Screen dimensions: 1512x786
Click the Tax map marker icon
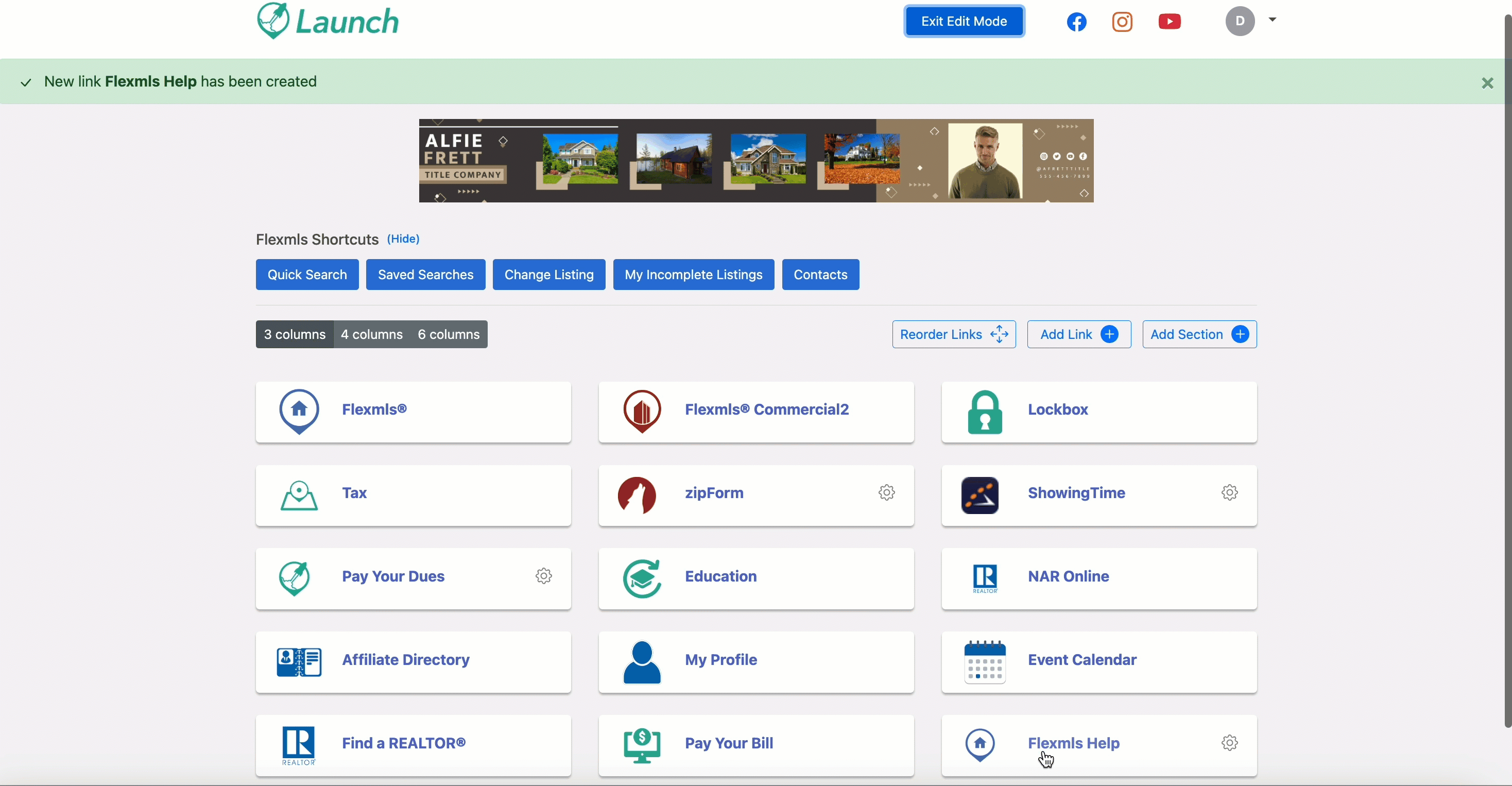tap(299, 495)
